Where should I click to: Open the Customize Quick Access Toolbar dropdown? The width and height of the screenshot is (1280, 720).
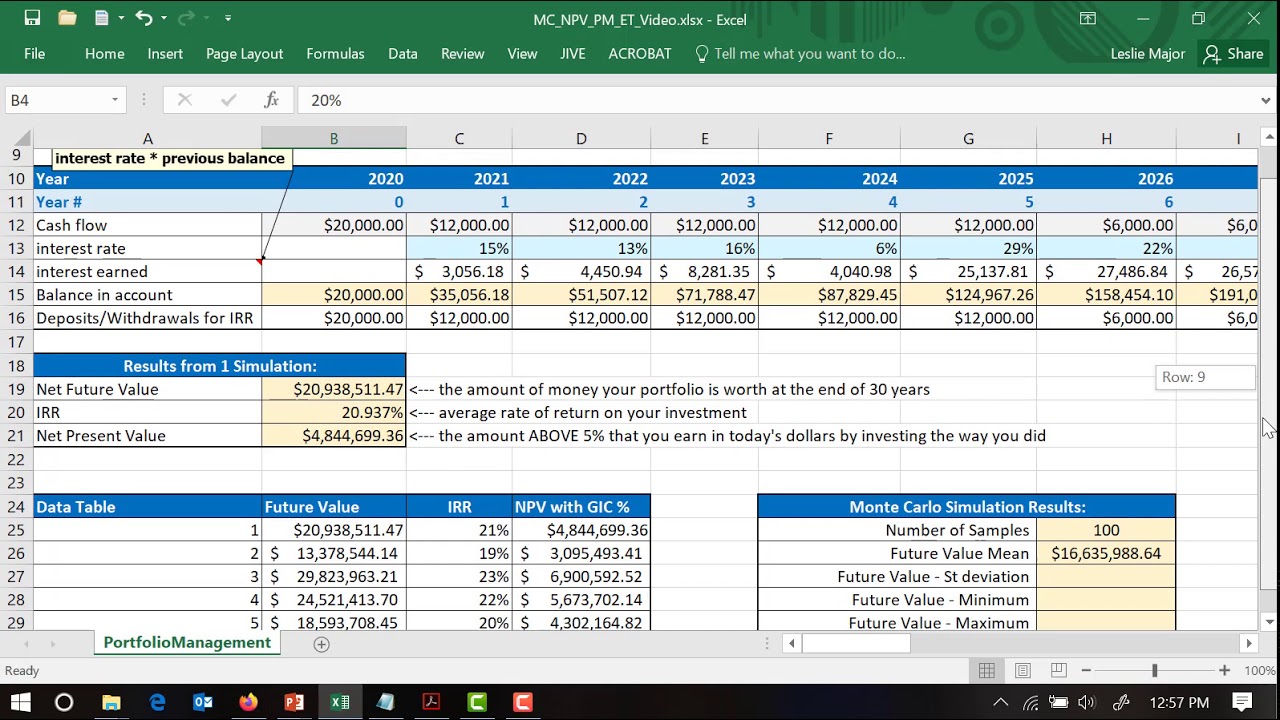228,18
